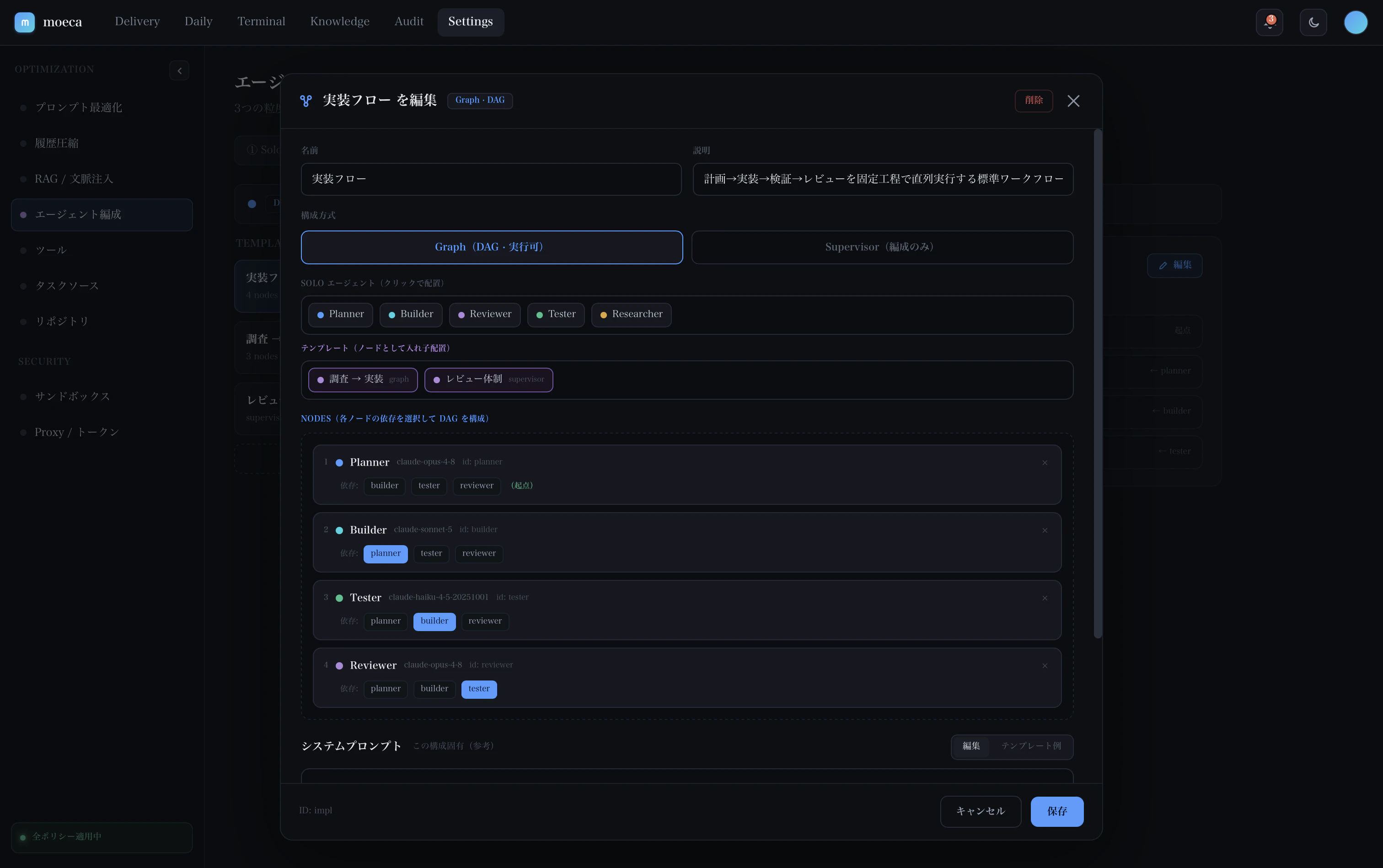Viewport: 1383px width, 868px height.
Task: Open タスクソース in the sidebar
Action: pos(102,286)
